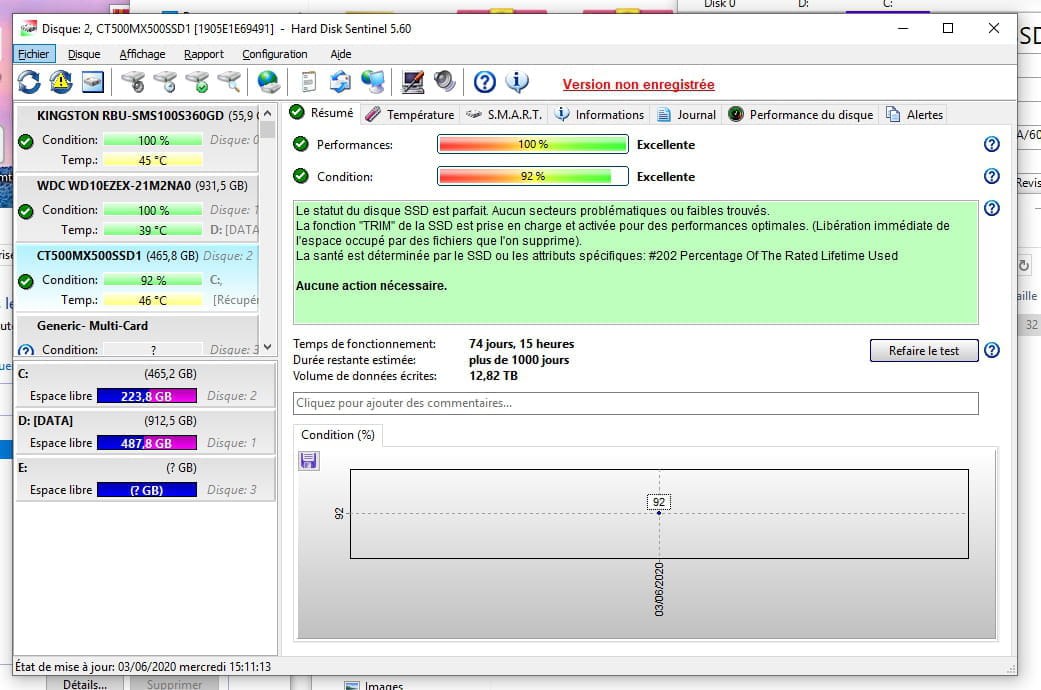The height and width of the screenshot is (690, 1041).
Task: Select the WDC WD10EZEX-21M2NA0 disk
Action: [137, 207]
